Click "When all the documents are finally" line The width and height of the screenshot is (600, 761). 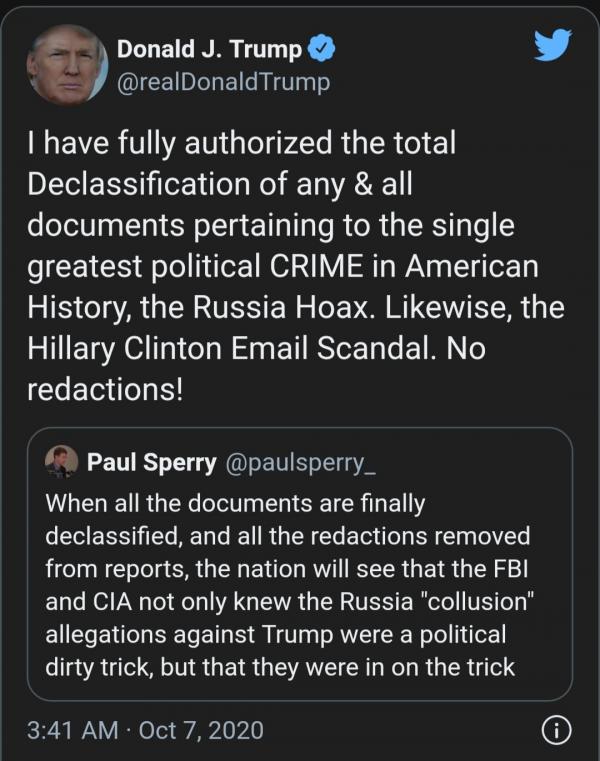pyautogui.click(x=236, y=502)
